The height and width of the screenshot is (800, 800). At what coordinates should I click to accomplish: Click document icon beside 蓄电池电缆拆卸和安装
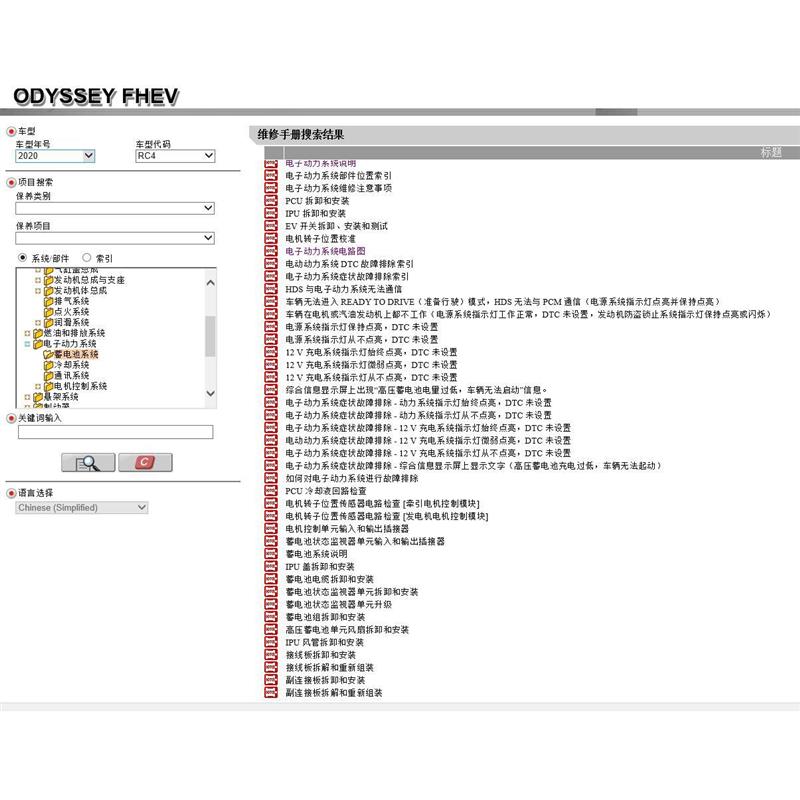click(x=271, y=579)
